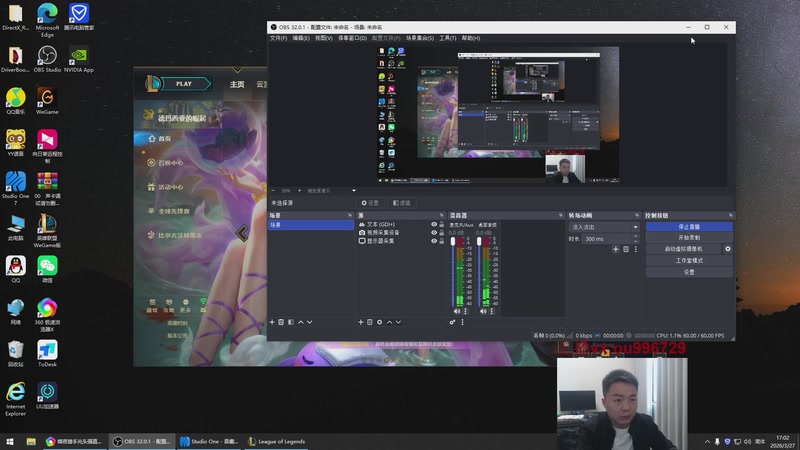Screen dimensions: 800x450
Task: Decrease transition duration with down arrow
Action: [x=636, y=241]
